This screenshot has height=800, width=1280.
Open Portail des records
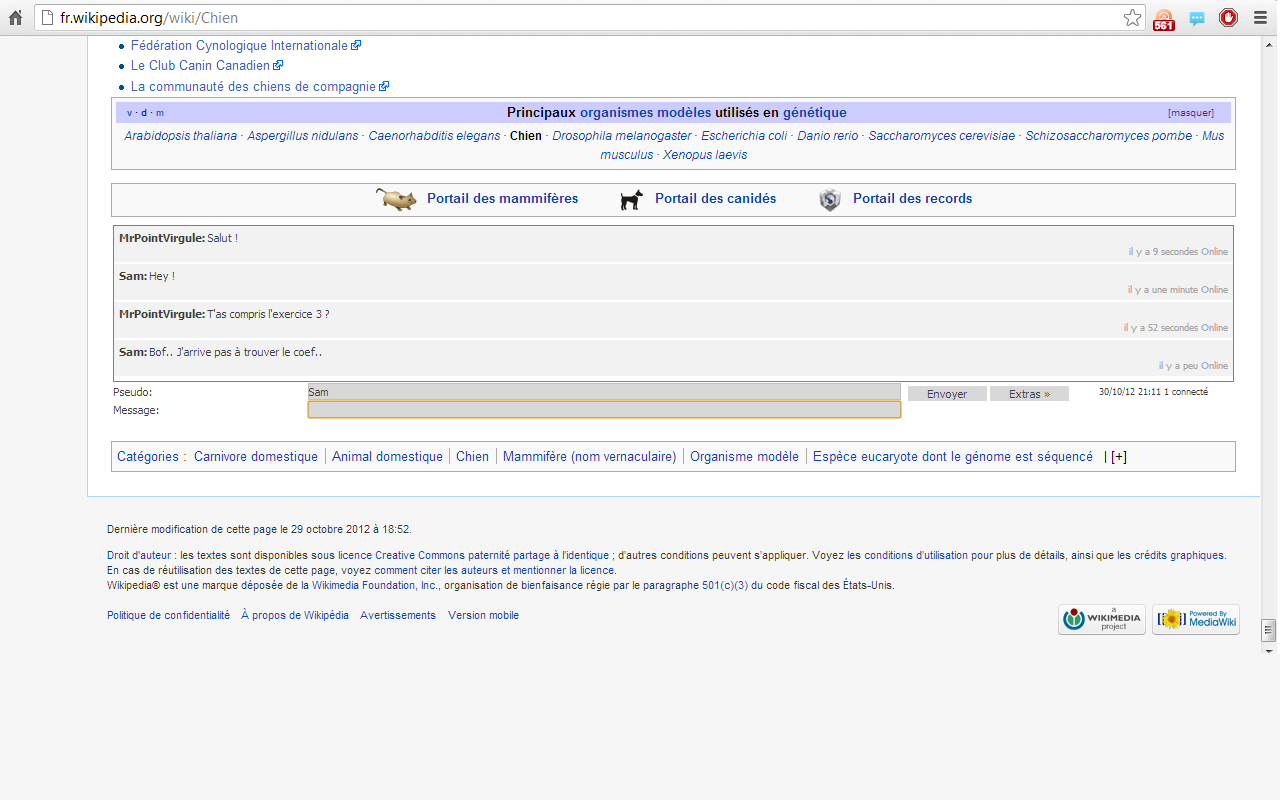coord(913,199)
